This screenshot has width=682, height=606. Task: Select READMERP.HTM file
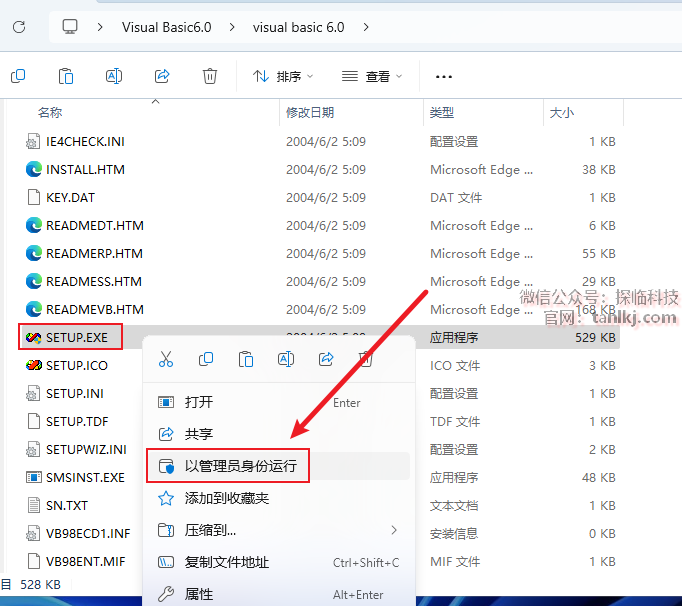coord(94,253)
